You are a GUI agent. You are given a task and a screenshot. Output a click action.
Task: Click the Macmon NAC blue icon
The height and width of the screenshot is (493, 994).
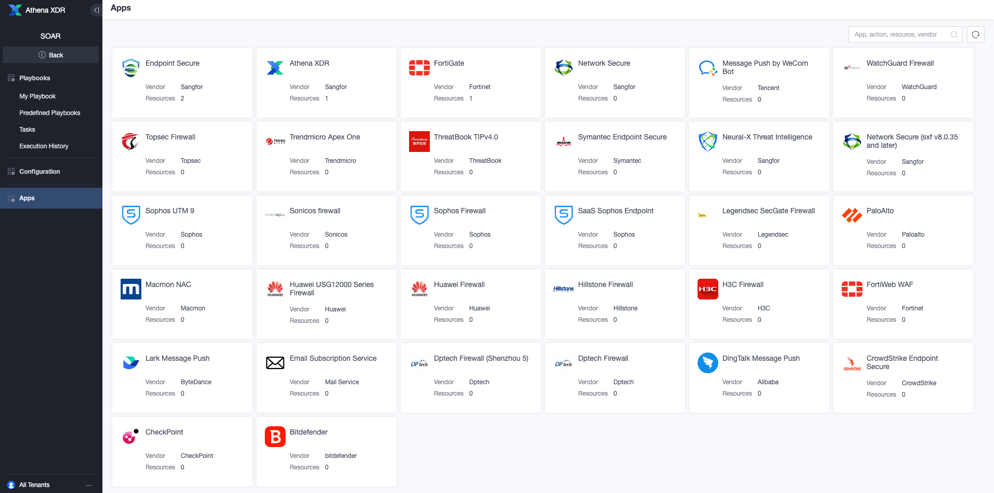pos(131,289)
